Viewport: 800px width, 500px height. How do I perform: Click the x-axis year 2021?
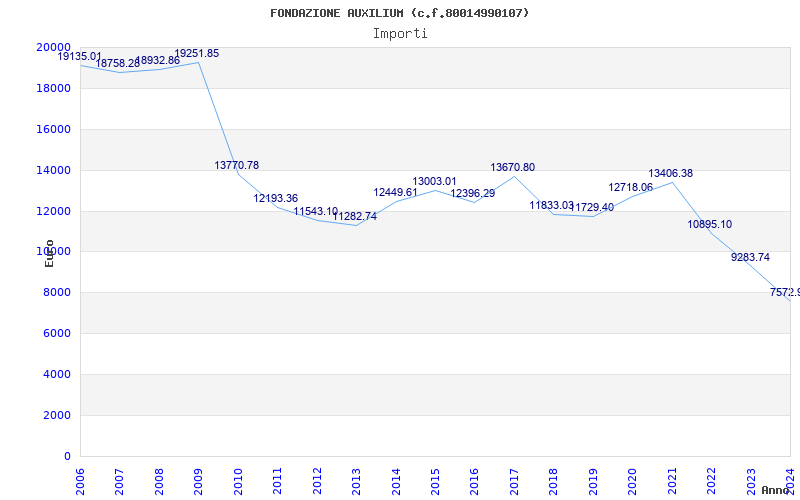[672, 481]
